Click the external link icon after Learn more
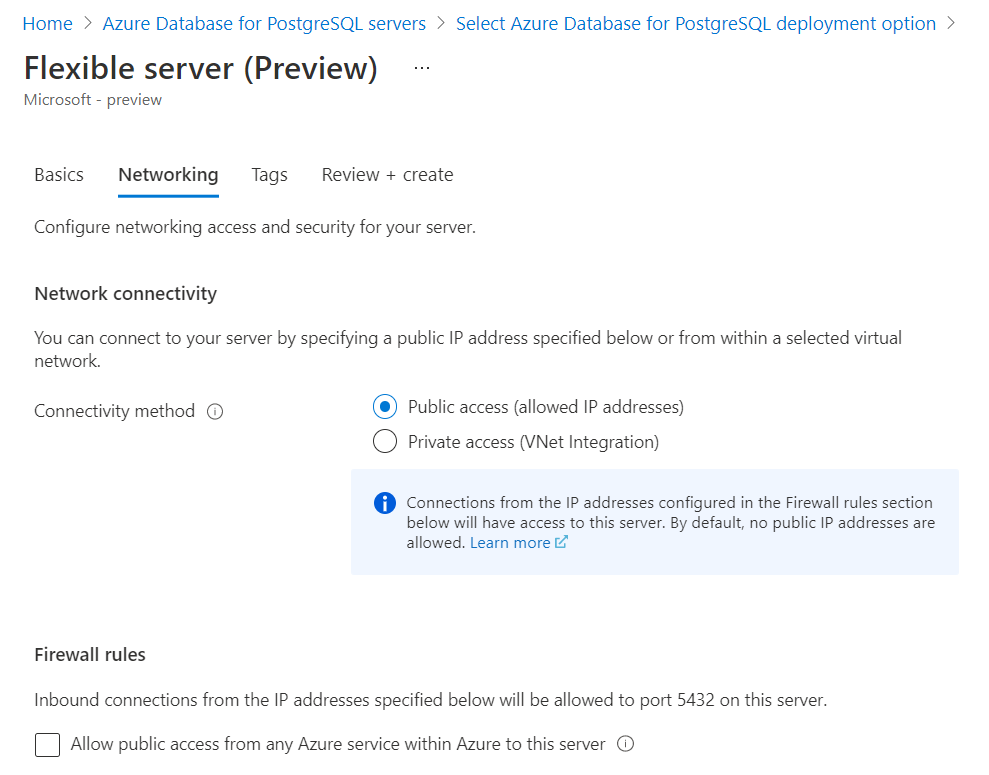 [x=562, y=542]
